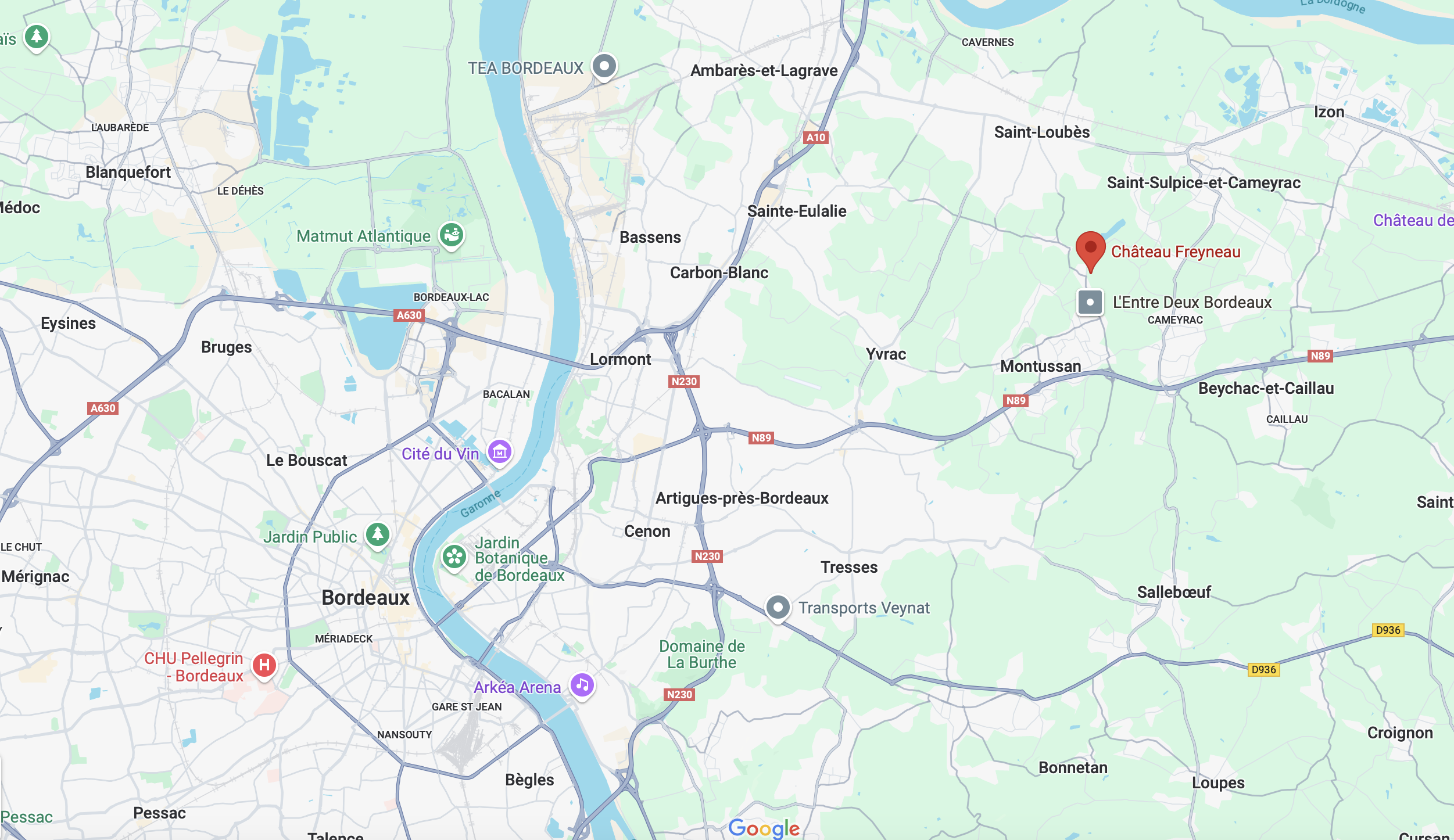Open the Arkéa Arena music venue icon

582,686
